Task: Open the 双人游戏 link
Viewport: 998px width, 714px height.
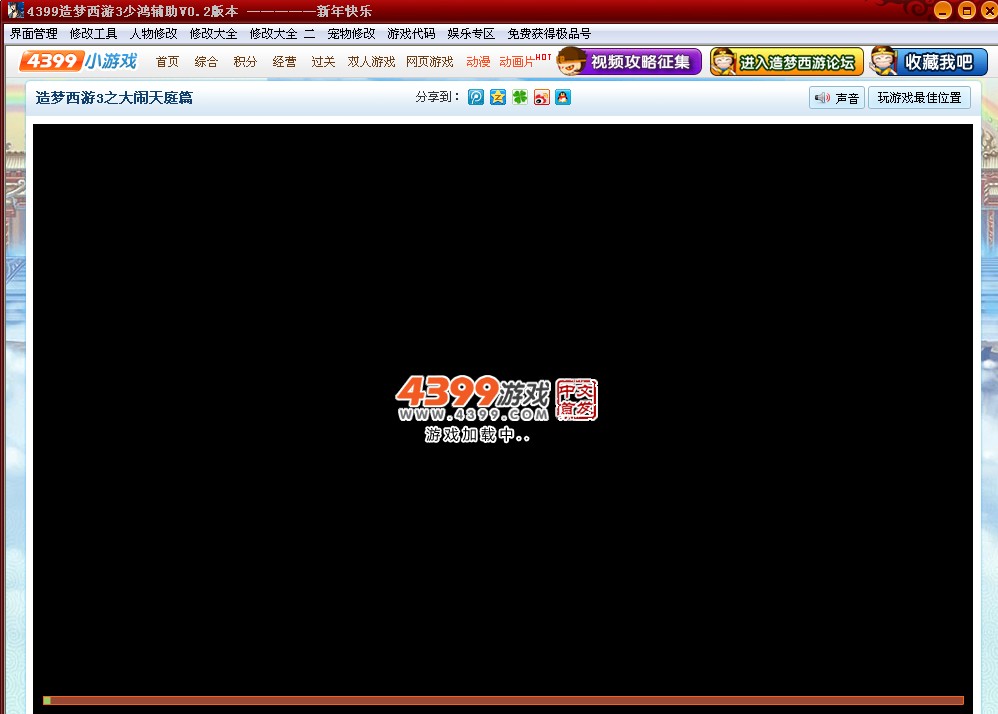Action: (x=371, y=62)
